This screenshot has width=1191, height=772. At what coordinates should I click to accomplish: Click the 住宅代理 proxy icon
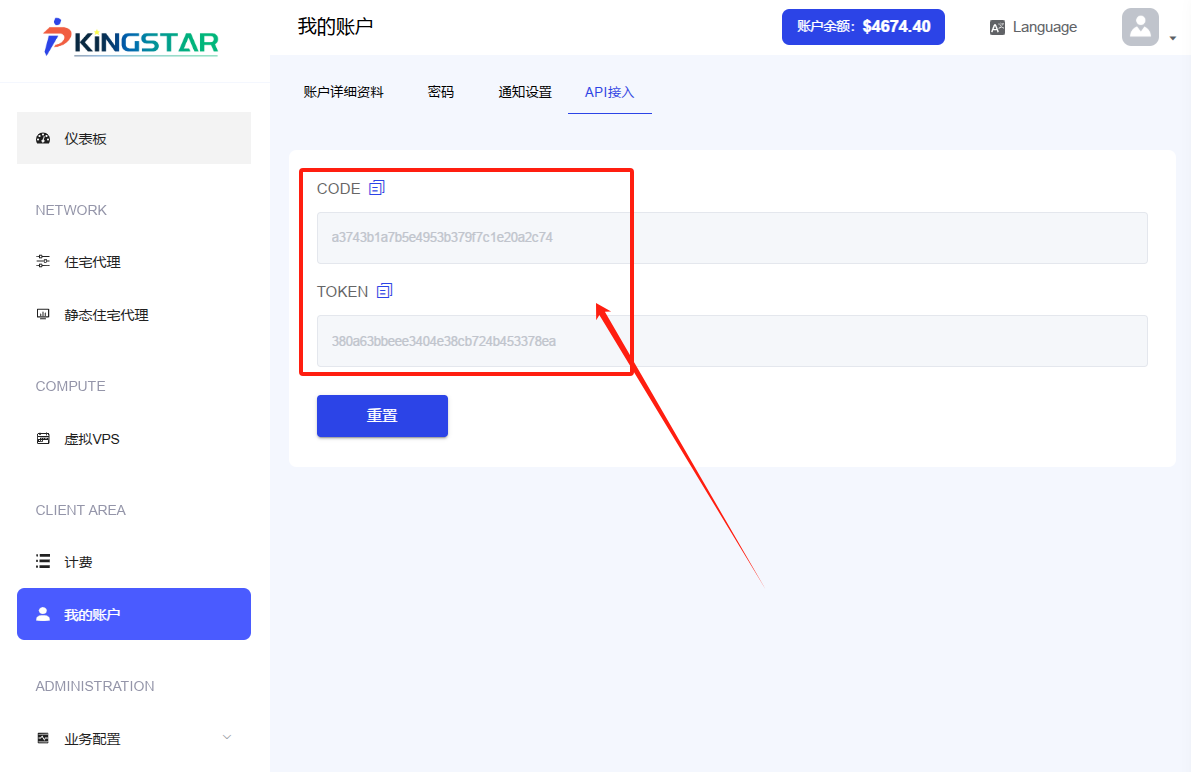(x=42, y=261)
